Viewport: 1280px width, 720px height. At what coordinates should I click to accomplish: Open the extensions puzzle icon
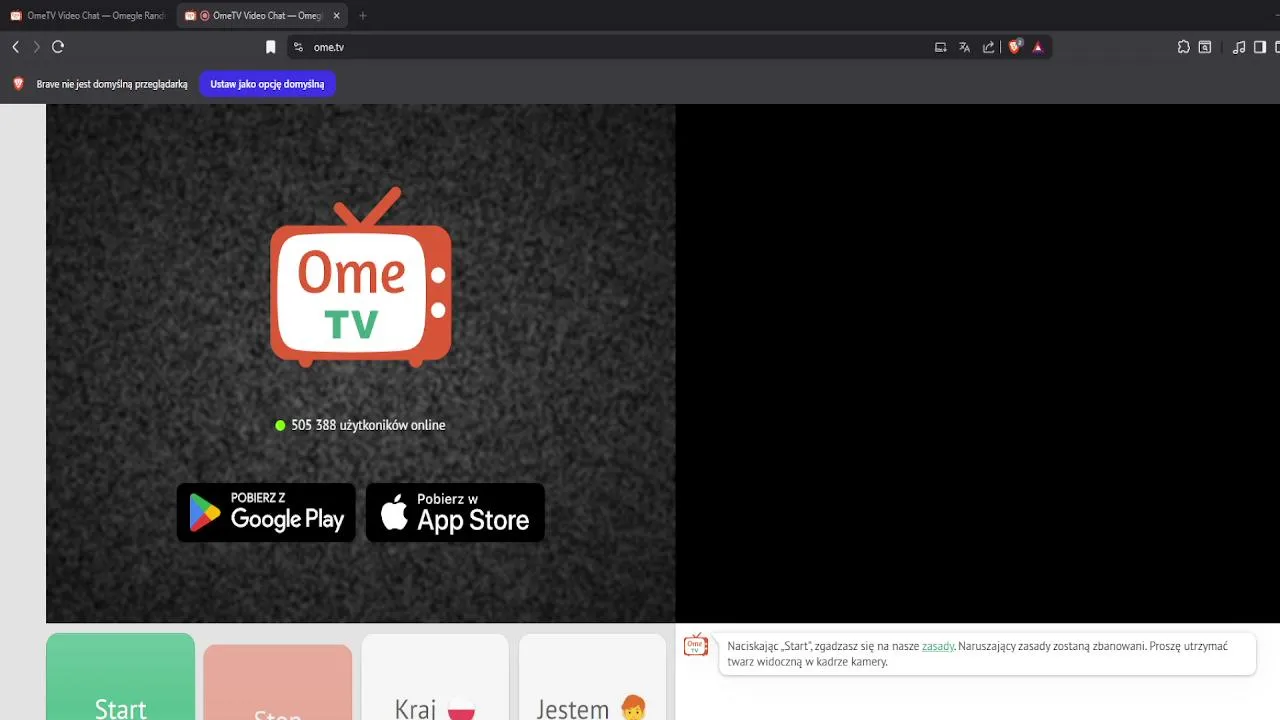point(1184,47)
